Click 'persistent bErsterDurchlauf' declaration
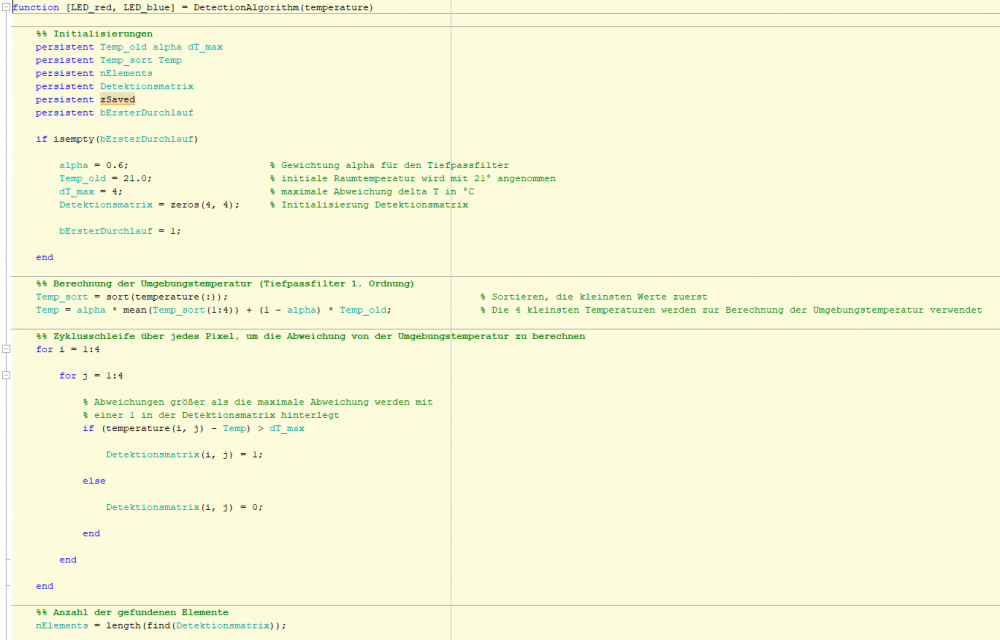 tap(114, 113)
